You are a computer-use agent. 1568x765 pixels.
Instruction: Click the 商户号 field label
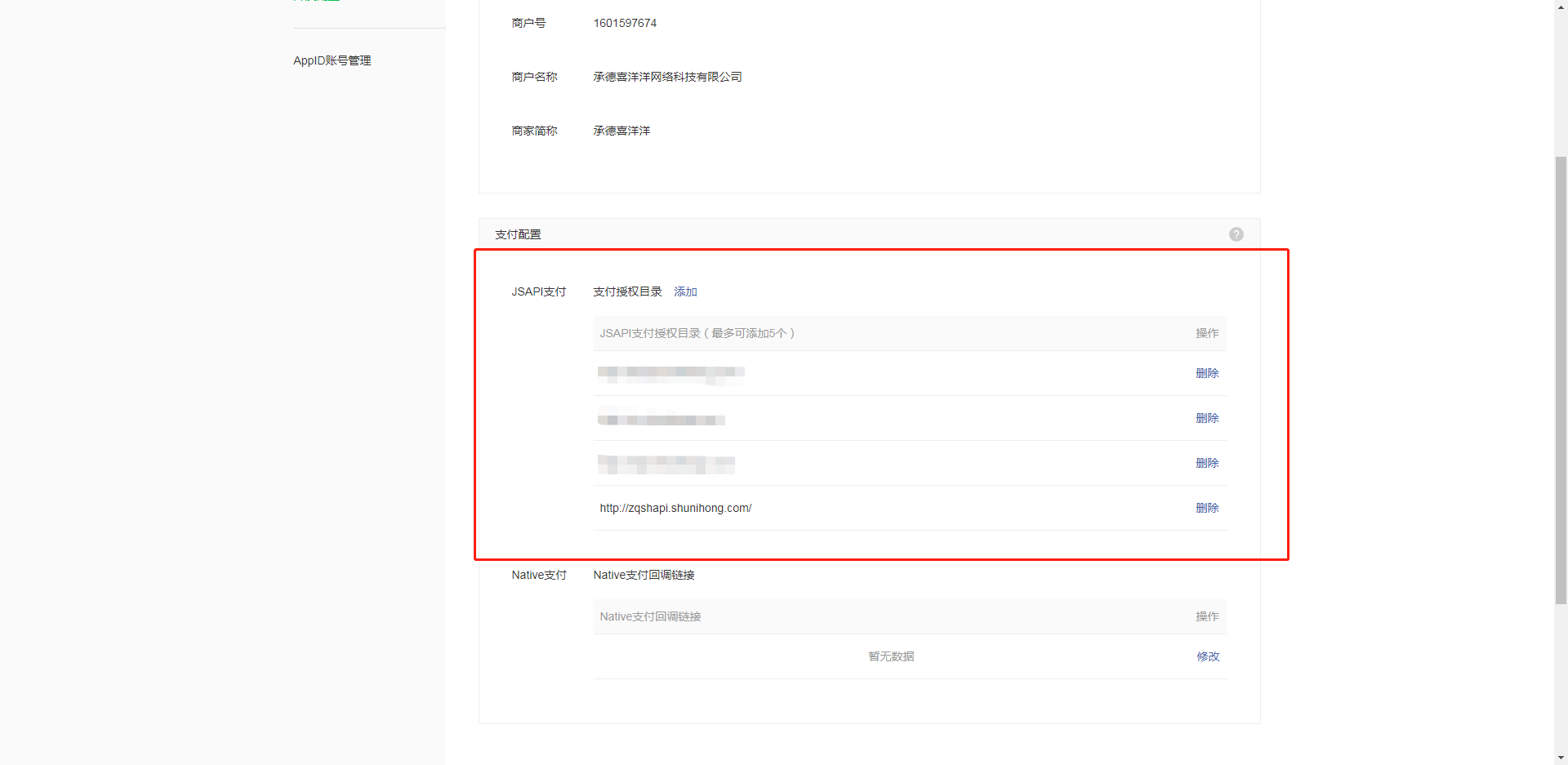pyautogui.click(x=528, y=23)
